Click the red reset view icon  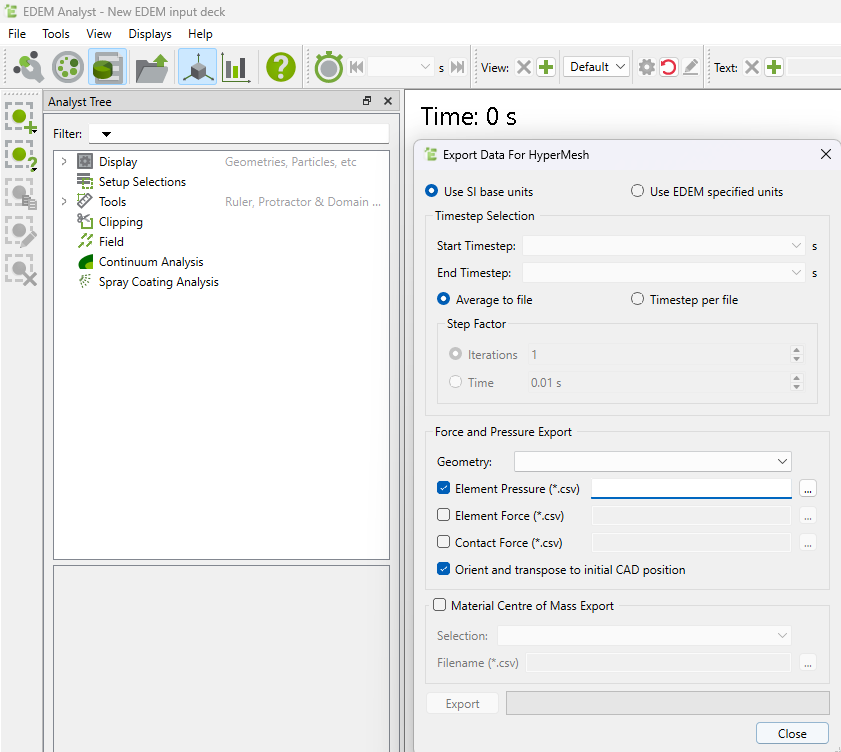pos(668,67)
